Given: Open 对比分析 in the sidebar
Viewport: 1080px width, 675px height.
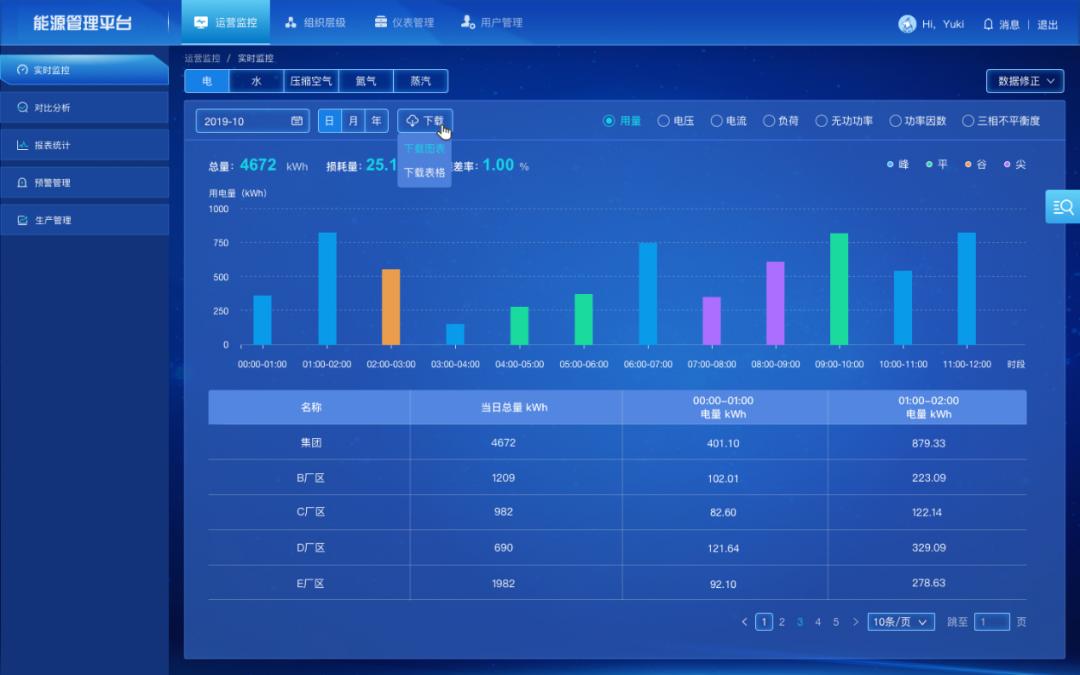Looking at the screenshot, I should point(84,107).
